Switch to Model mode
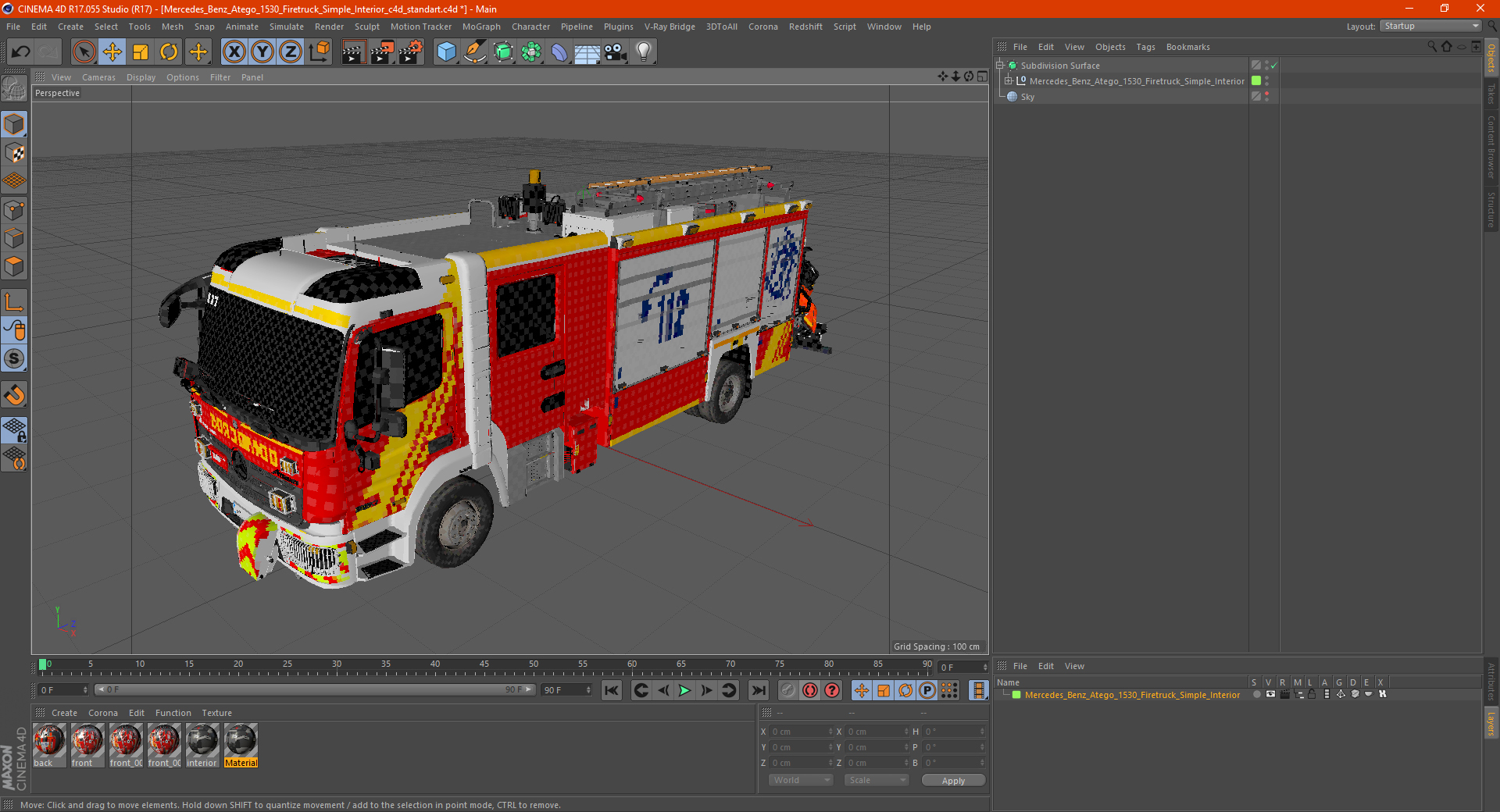The height and width of the screenshot is (812, 1500). pyautogui.click(x=14, y=125)
